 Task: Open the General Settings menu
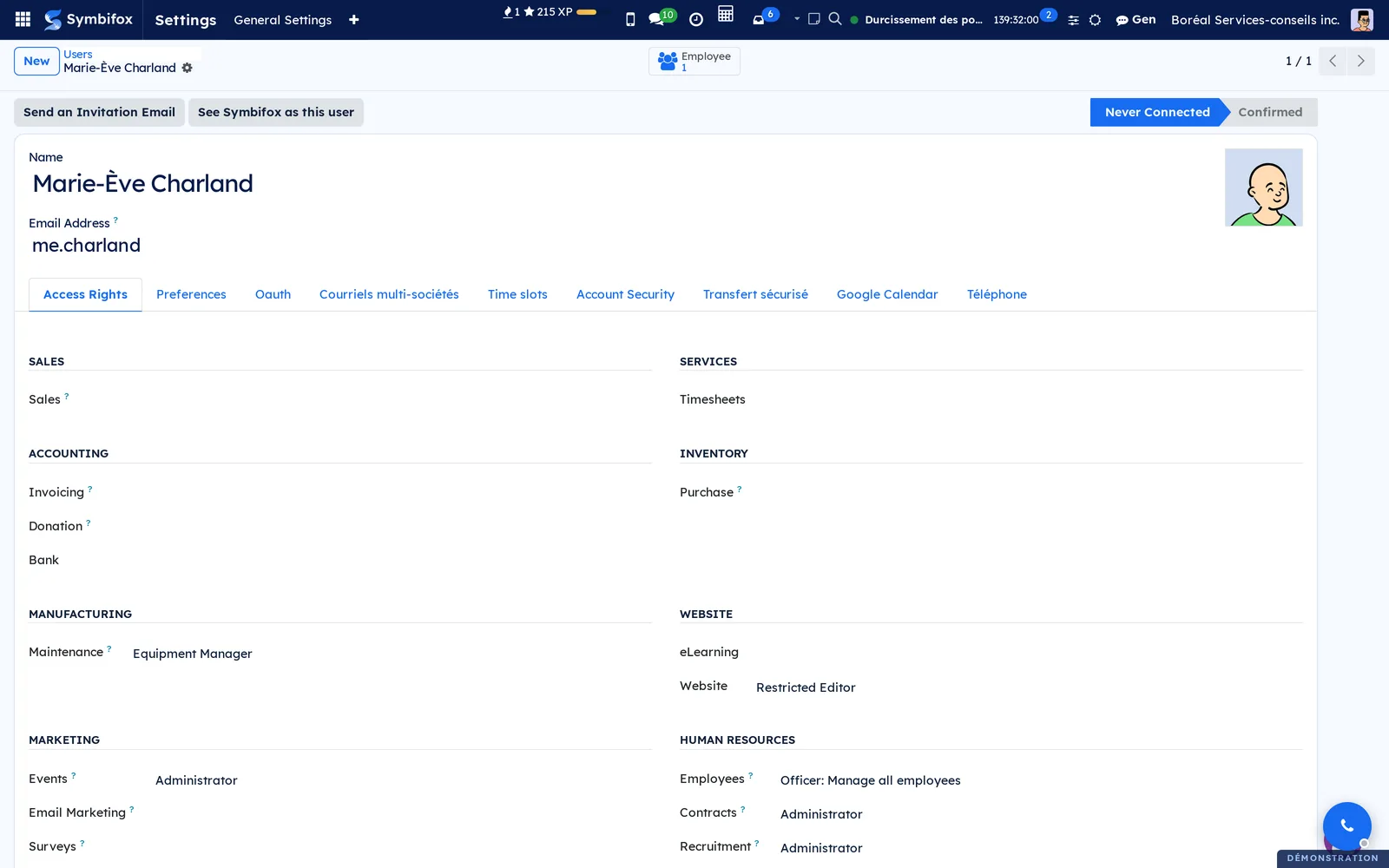click(283, 20)
